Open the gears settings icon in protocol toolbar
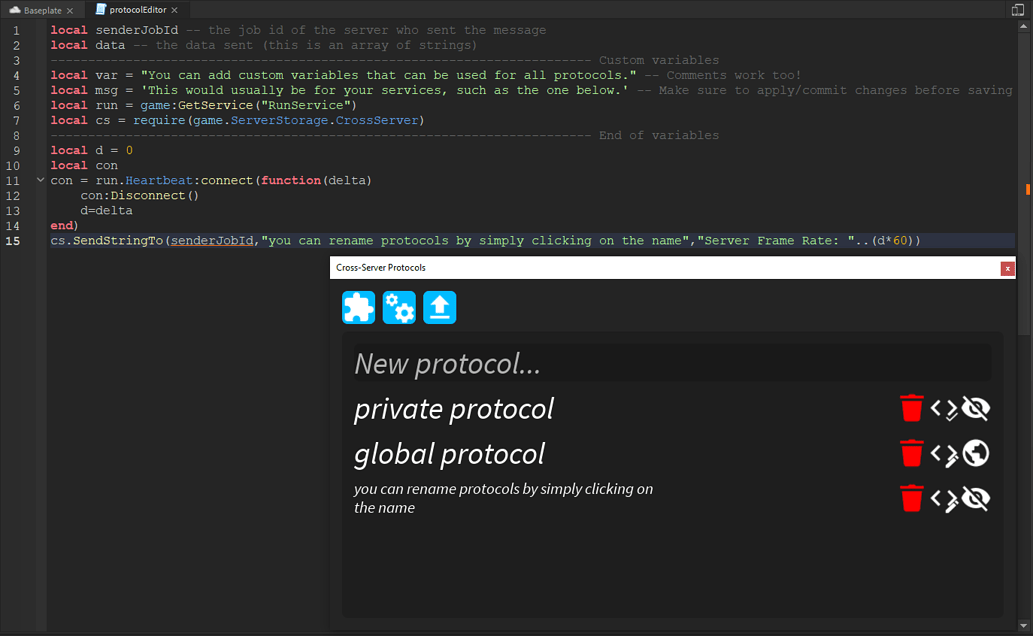The width and height of the screenshot is (1033, 636). click(399, 307)
